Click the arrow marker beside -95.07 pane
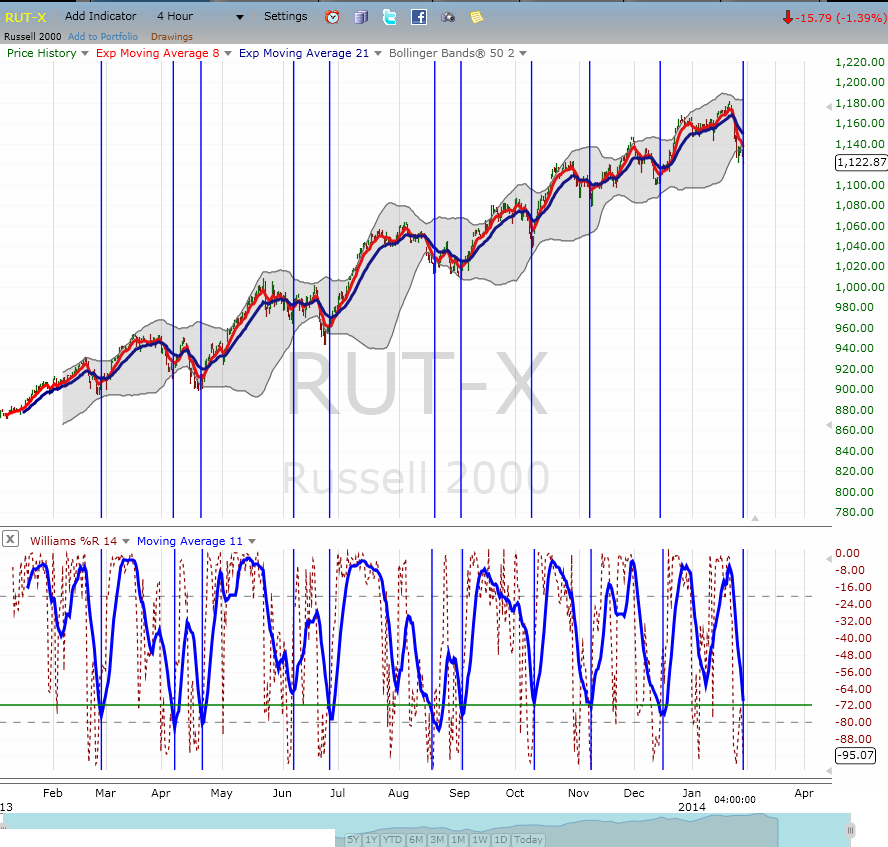Screen dimensions: 888x847 [829, 771]
